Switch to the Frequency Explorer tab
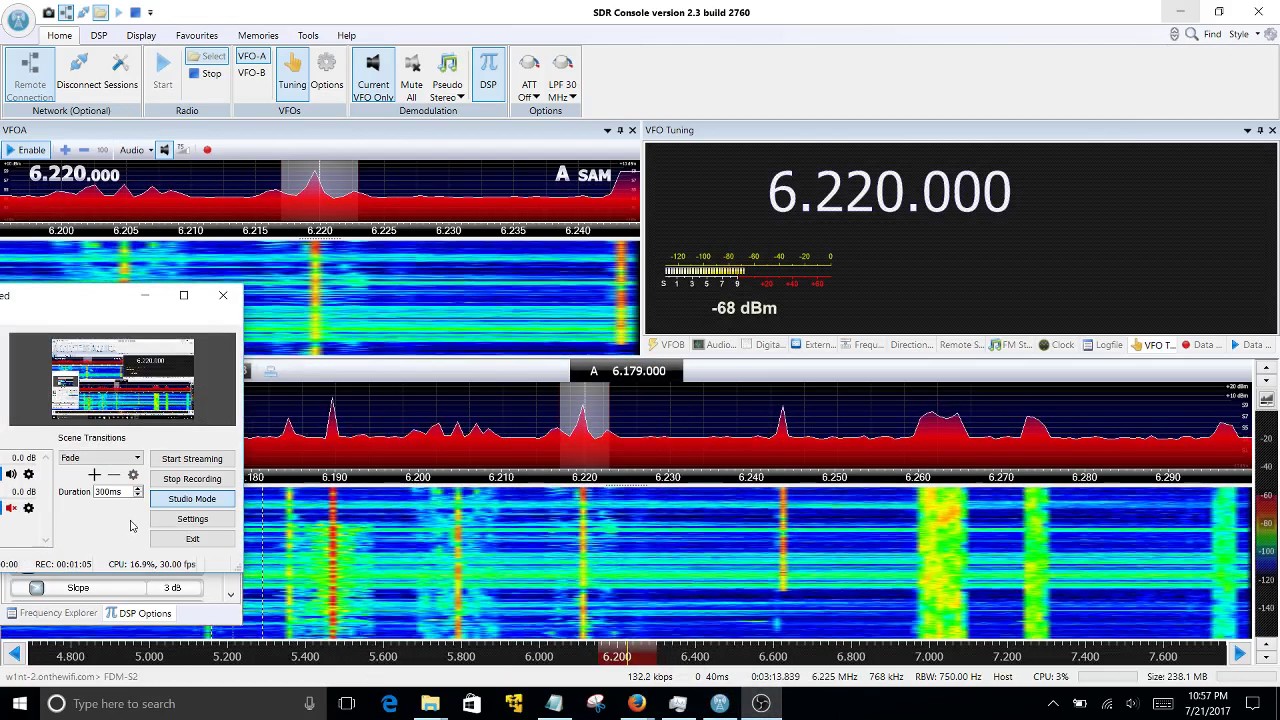Screen dimensions: 1280x720 (52, 613)
